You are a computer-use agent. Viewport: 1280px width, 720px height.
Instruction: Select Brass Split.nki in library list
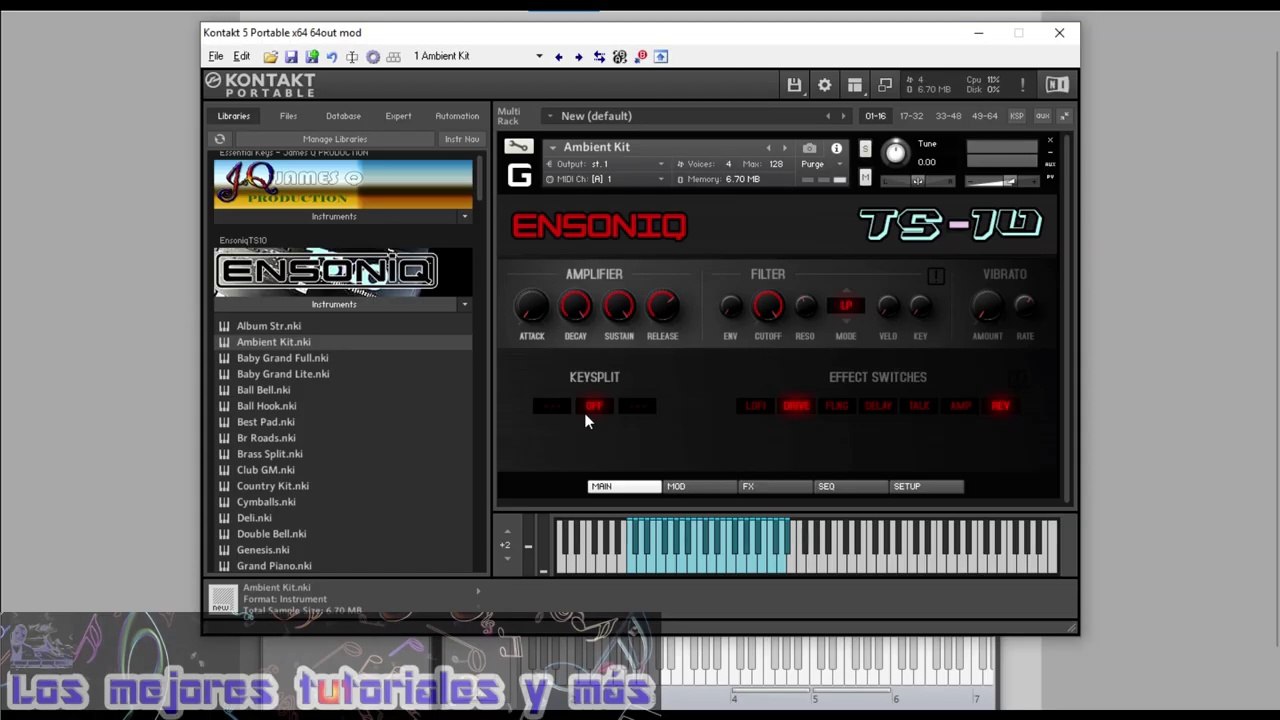click(x=269, y=454)
